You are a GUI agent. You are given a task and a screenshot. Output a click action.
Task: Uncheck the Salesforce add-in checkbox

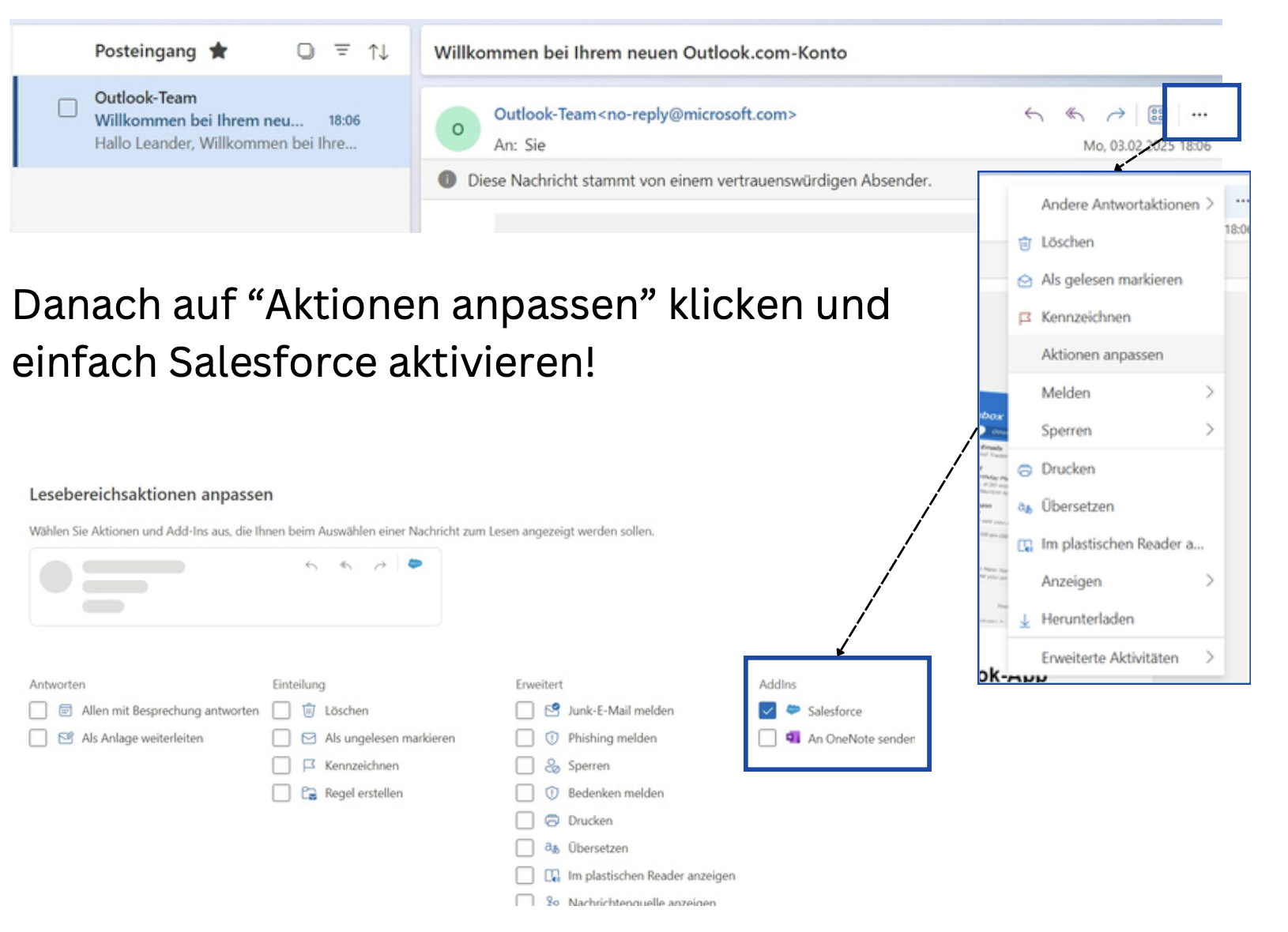pos(767,711)
